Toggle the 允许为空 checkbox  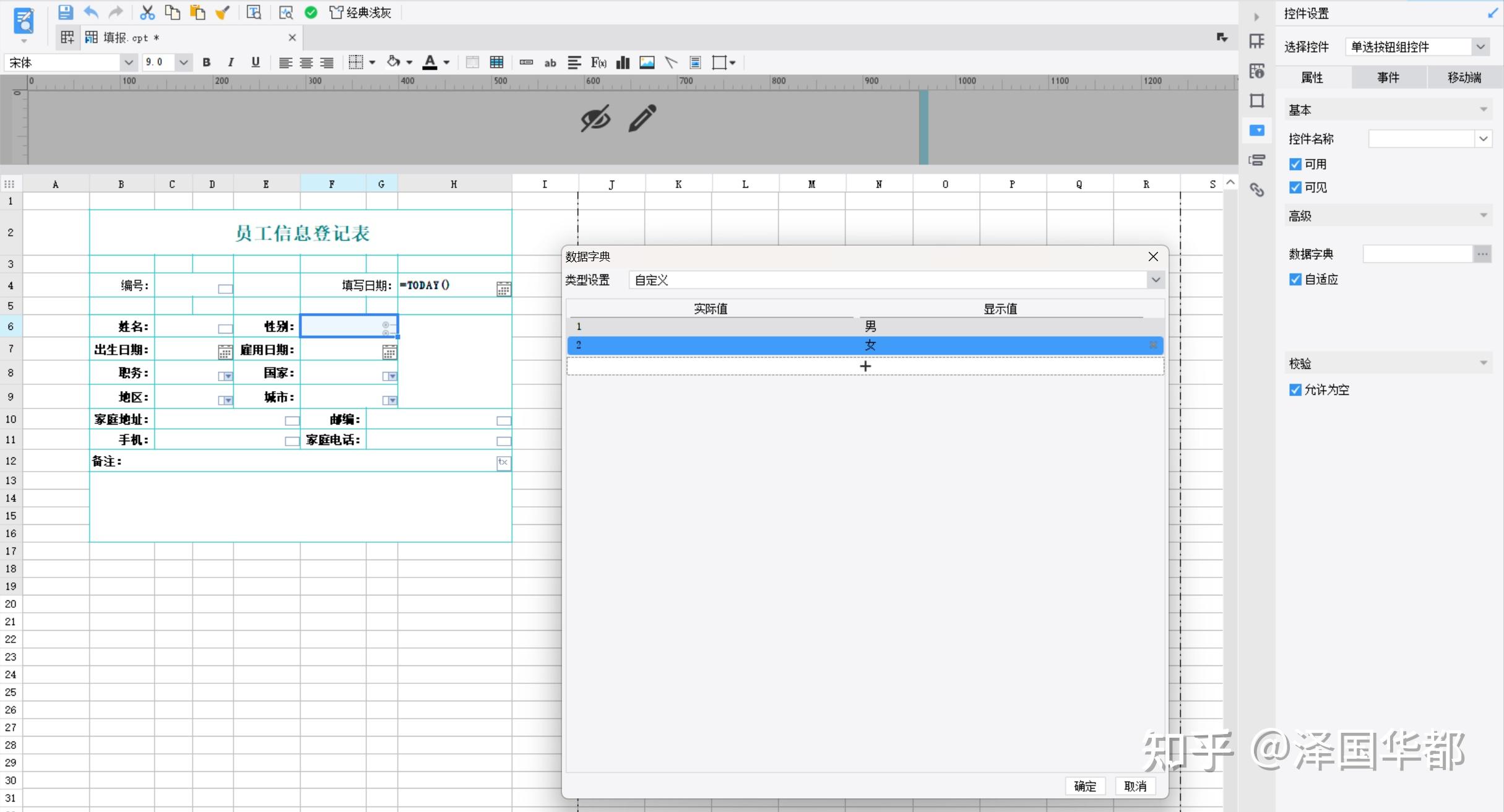(x=1295, y=390)
